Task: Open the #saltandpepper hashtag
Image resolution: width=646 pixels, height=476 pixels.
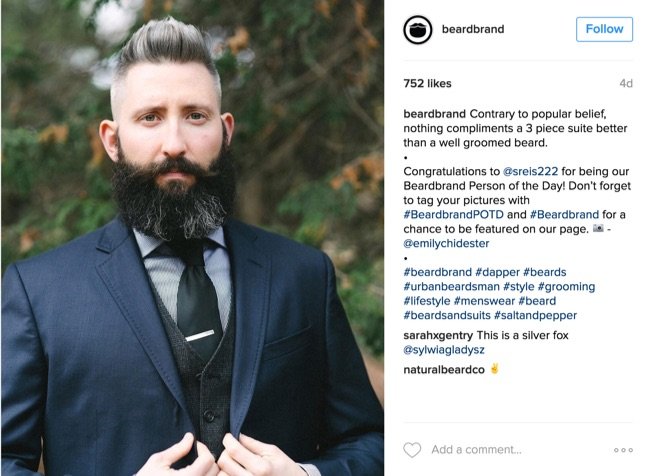Action: click(535, 315)
